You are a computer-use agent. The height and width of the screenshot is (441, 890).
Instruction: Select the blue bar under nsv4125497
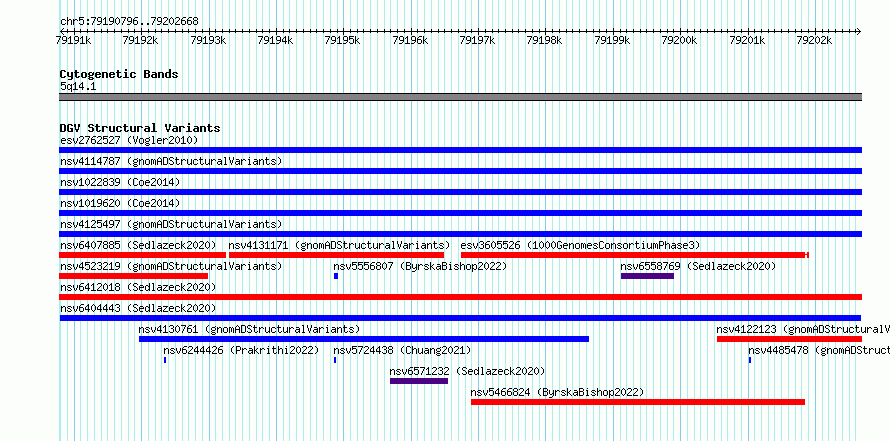[x=460, y=234]
